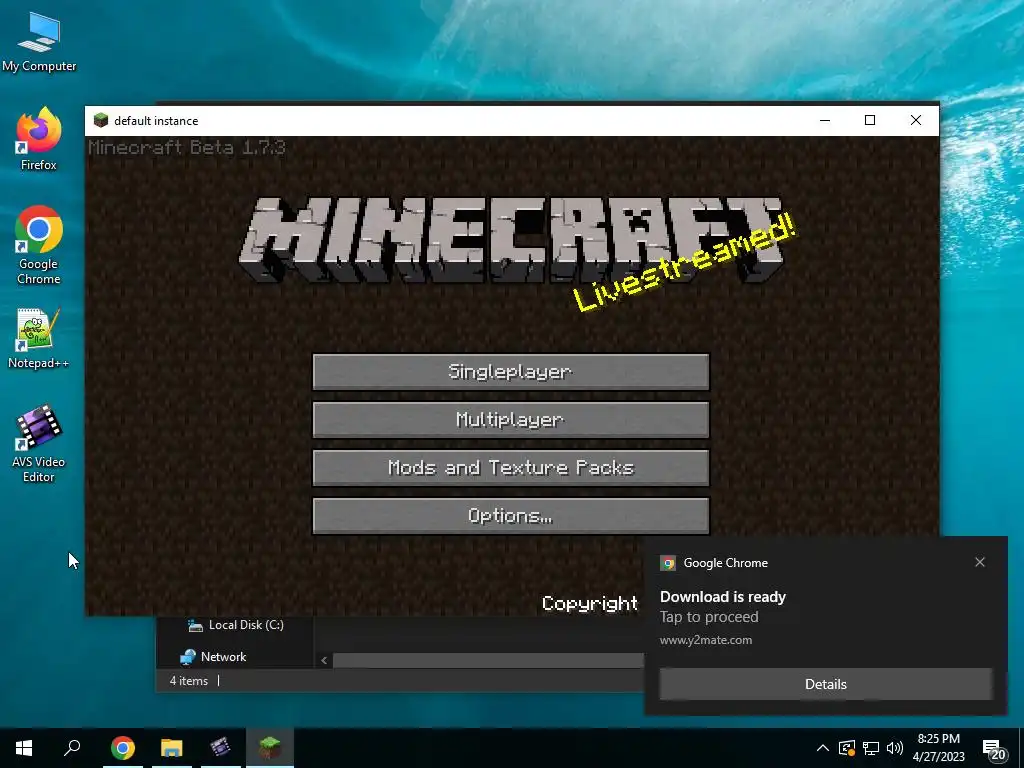
Task: Select the Firefox desktop shortcut
Action: coord(39,139)
